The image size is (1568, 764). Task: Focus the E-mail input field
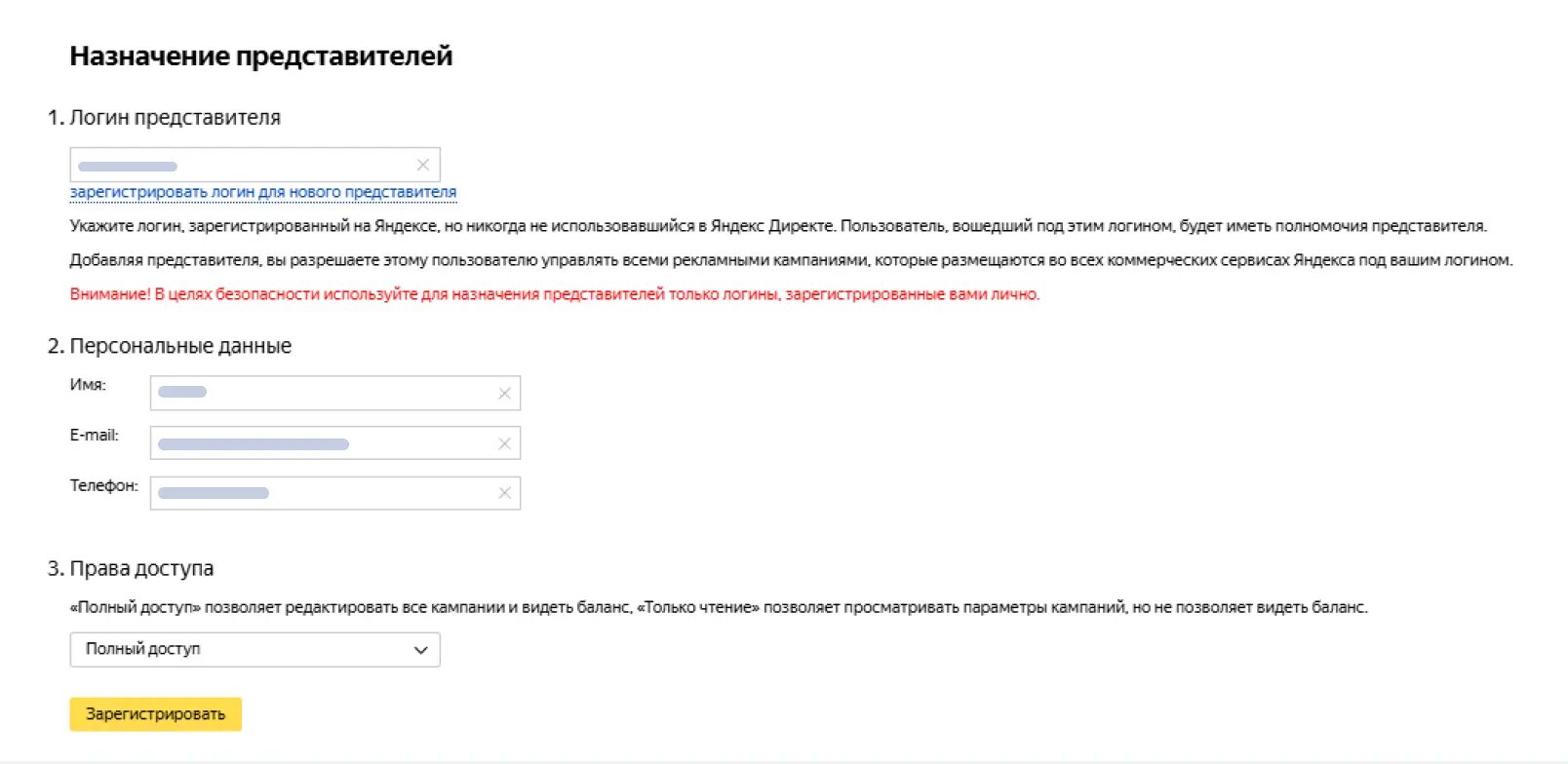(x=334, y=443)
